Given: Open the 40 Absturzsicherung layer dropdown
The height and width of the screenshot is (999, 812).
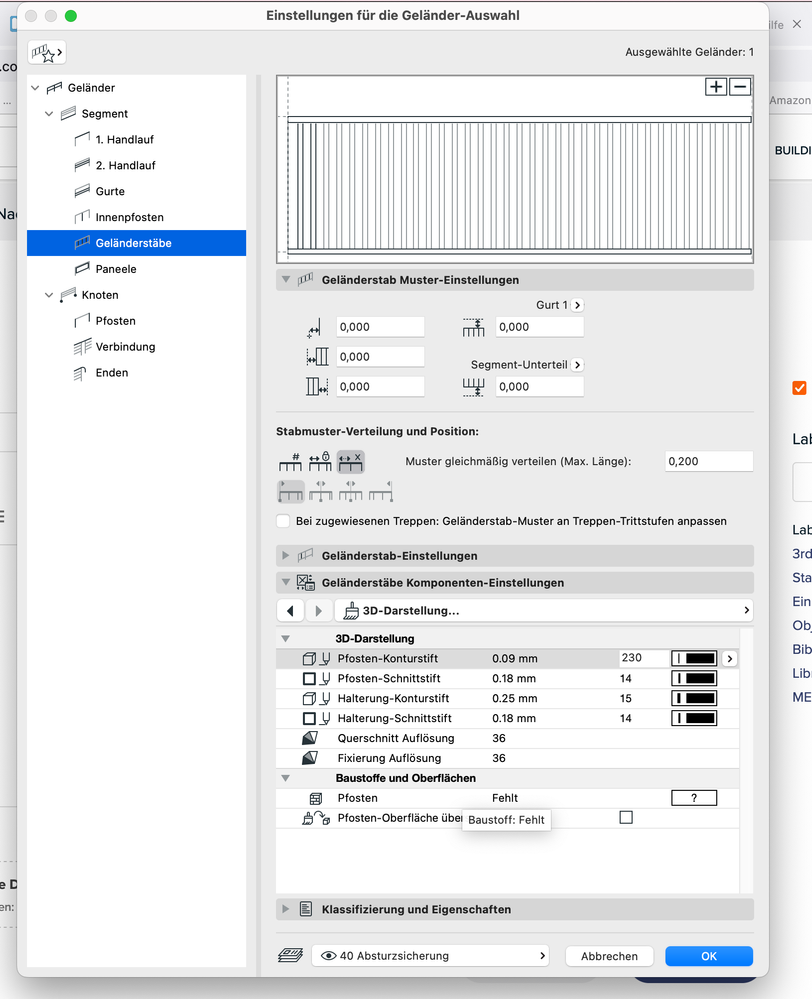Looking at the screenshot, I should (430, 956).
